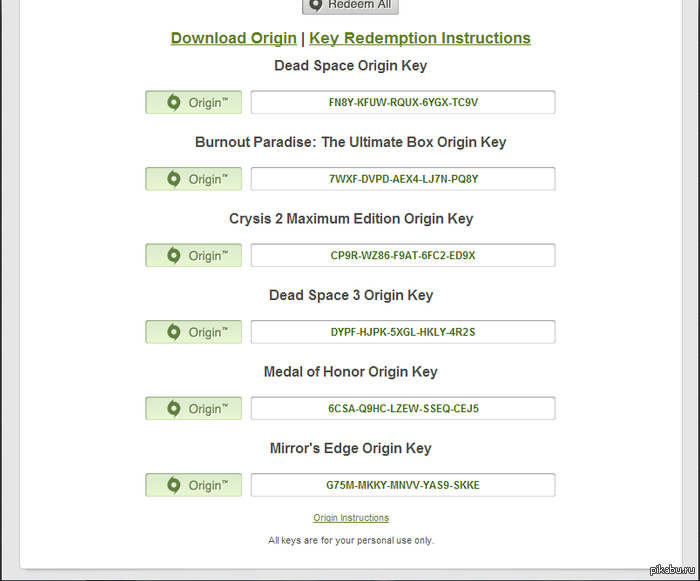The width and height of the screenshot is (700, 581).
Task: Open the Key Redemption Instructions link
Action: 420,38
